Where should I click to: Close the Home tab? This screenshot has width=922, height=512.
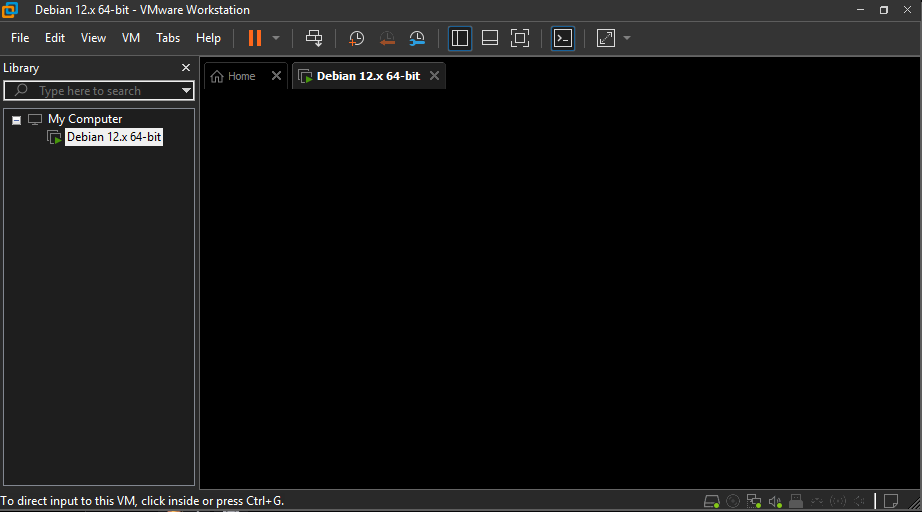click(x=276, y=76)
